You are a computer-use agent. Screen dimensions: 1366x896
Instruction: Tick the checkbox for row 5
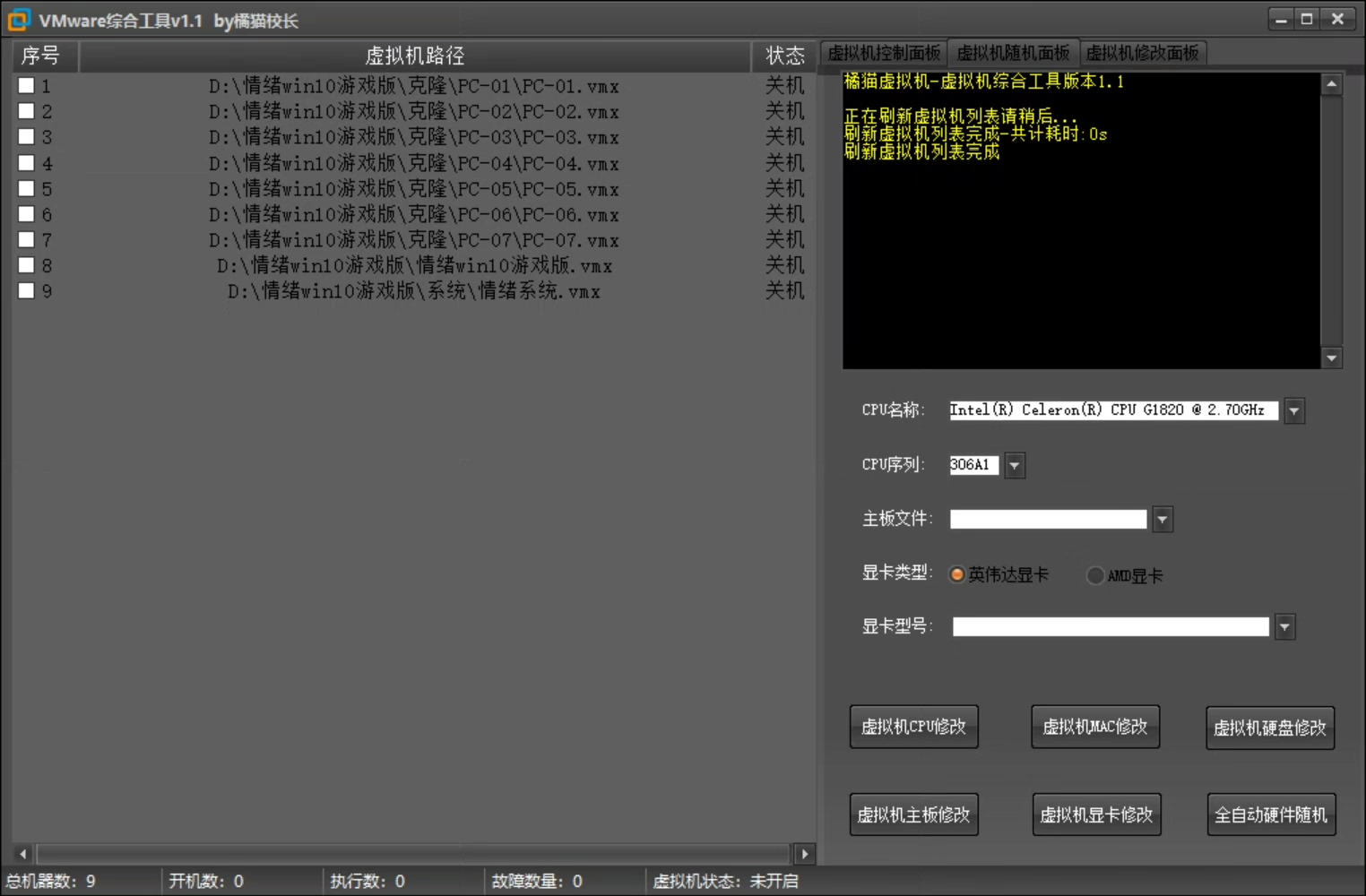tap(26, 189)
